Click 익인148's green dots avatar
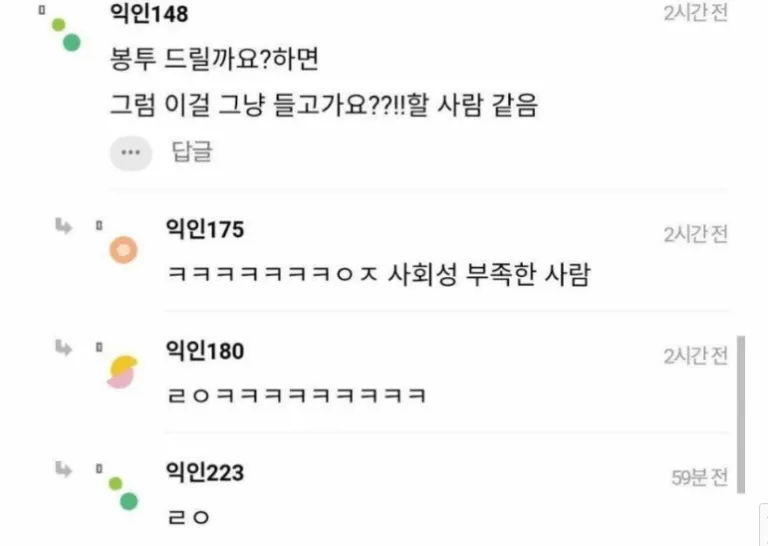This screenshot has width=768, height=546. (x=66, y=35)
